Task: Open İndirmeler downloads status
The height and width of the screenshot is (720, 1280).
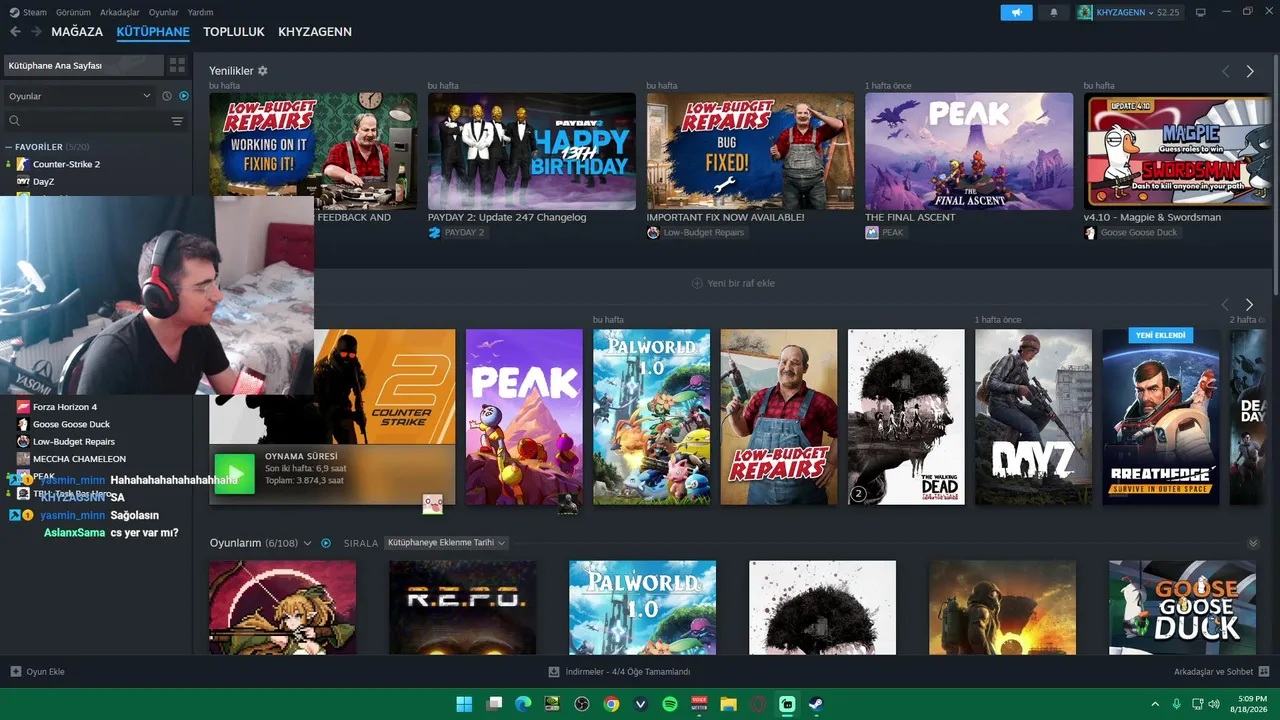Action: (x=620, y=672)
